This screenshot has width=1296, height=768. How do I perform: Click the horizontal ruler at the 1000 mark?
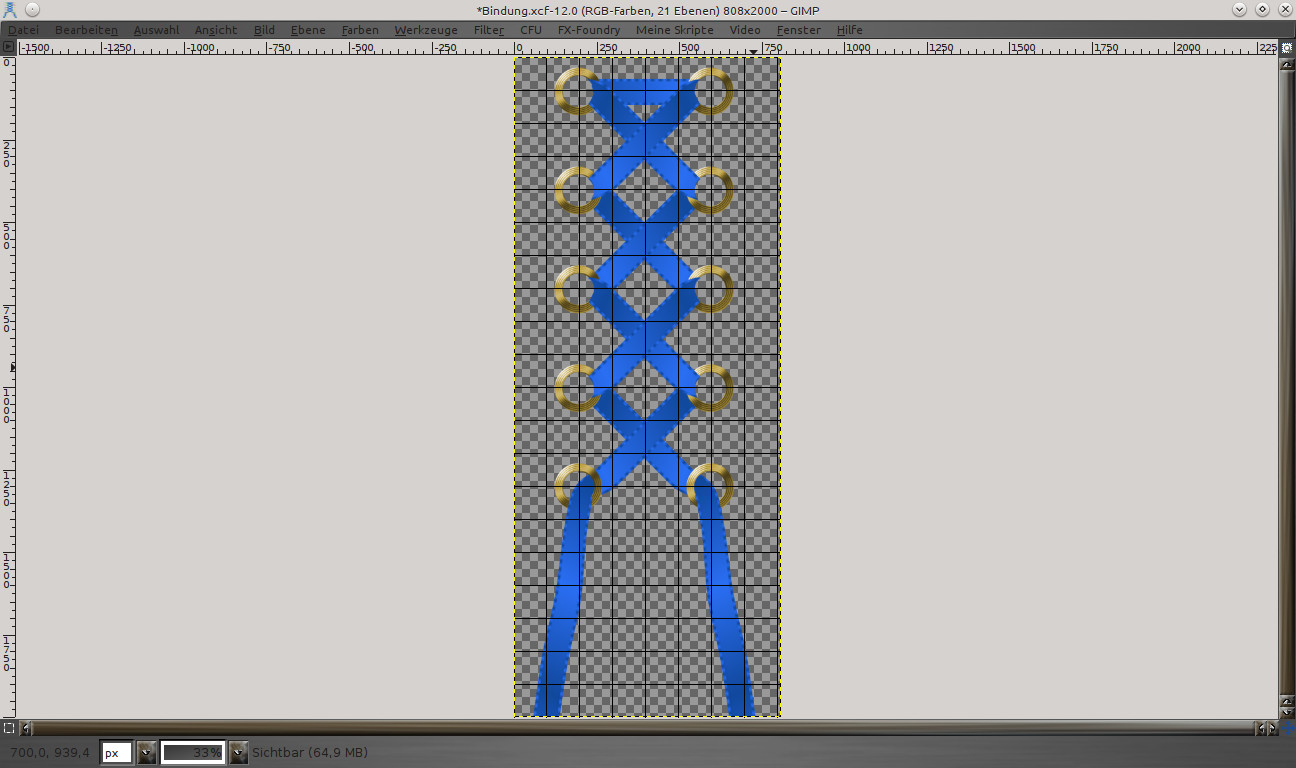(x=857, y=47)
